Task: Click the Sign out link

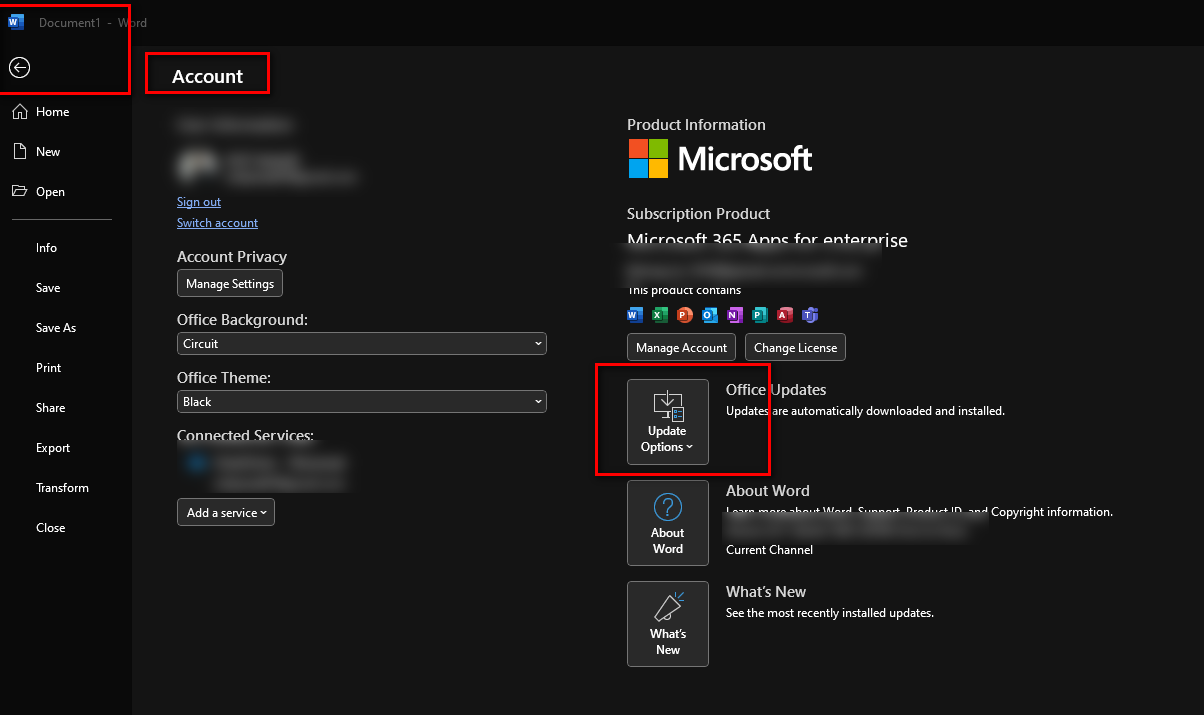Action: [x=199, y=202]
